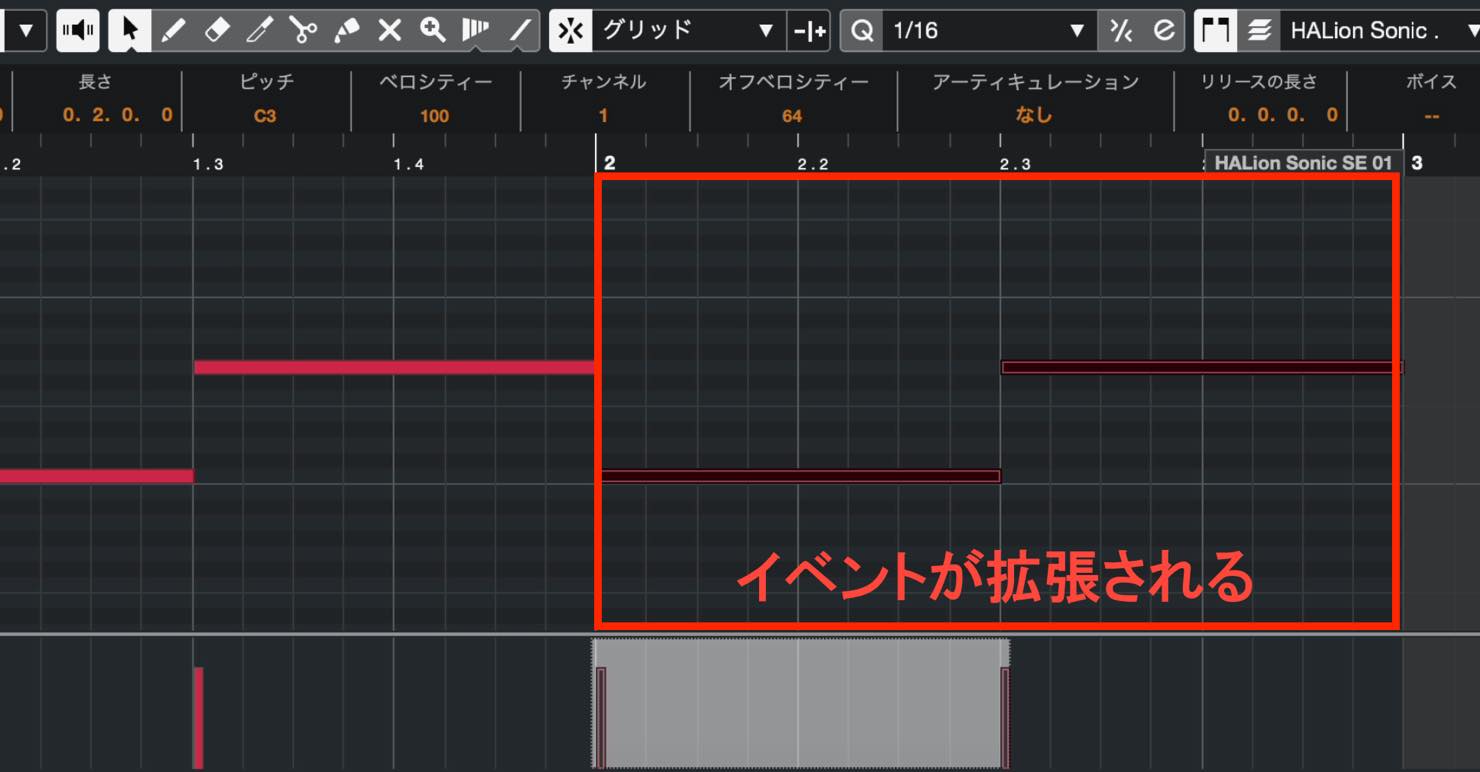The width and height of the screenshot is (1480, 772).
Task: Click the チャンネル column label
Action: coord(603,82)
